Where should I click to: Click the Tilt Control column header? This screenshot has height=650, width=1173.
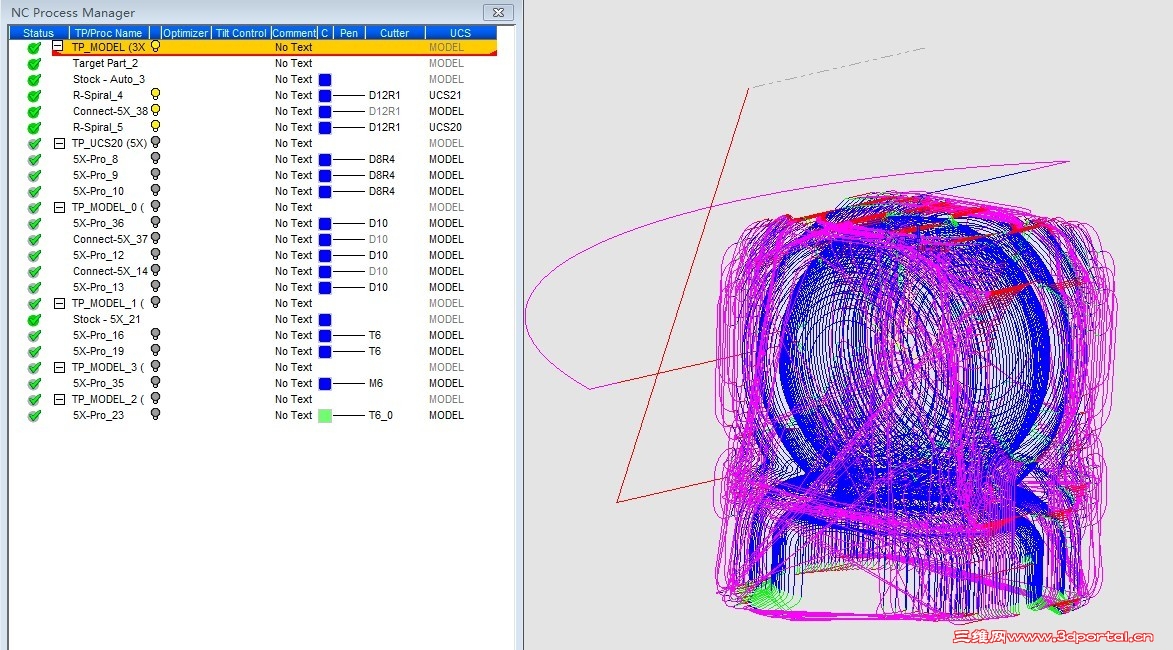click(x=241, y=33)
